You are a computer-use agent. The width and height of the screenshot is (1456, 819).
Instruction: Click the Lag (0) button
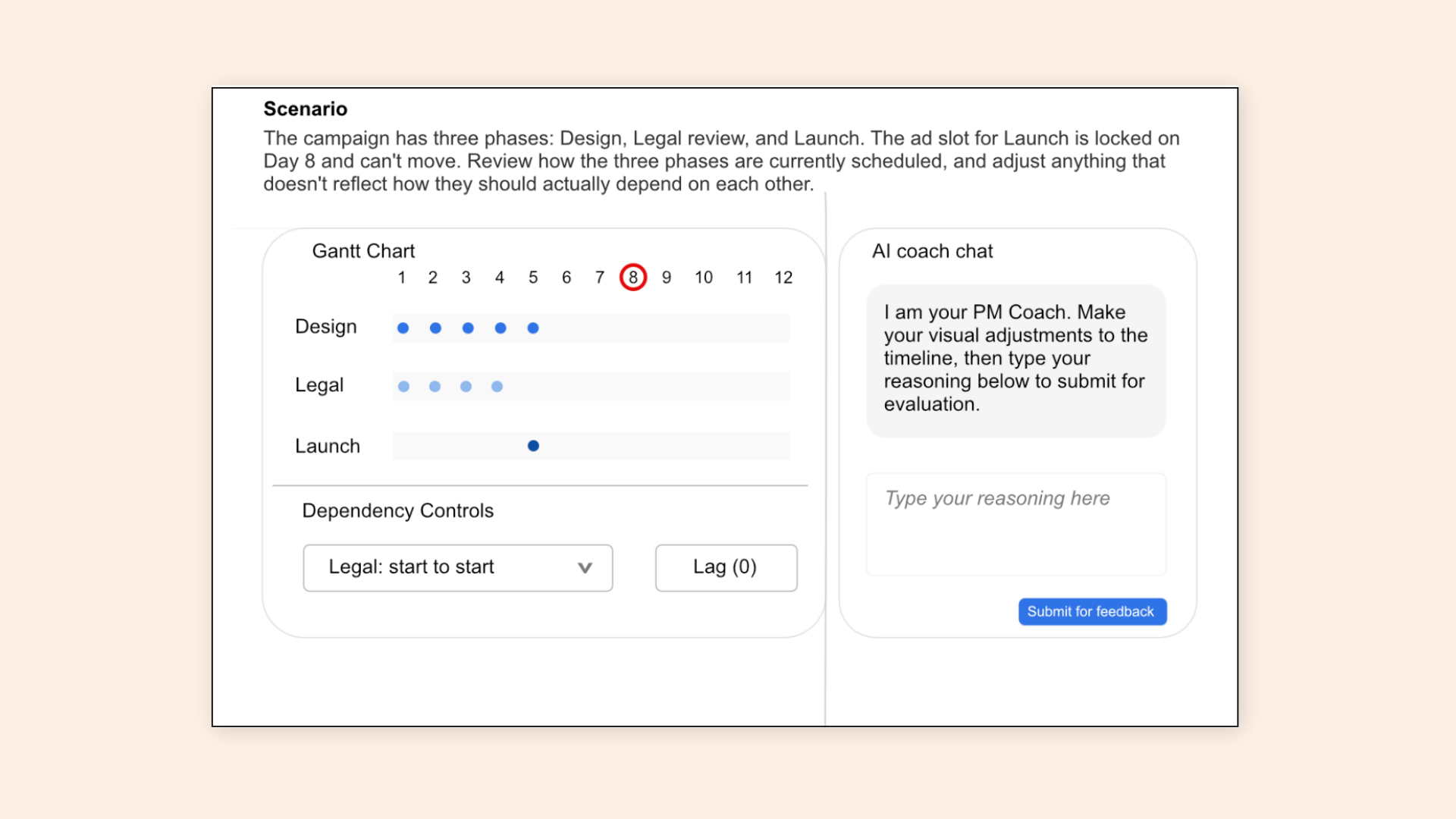(x=726, y=567)
